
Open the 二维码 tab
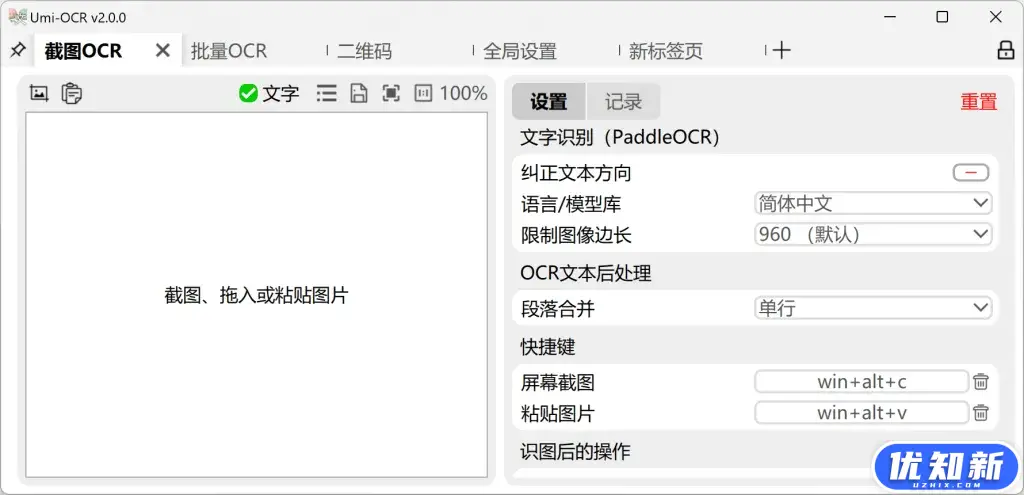click(364, 51)
